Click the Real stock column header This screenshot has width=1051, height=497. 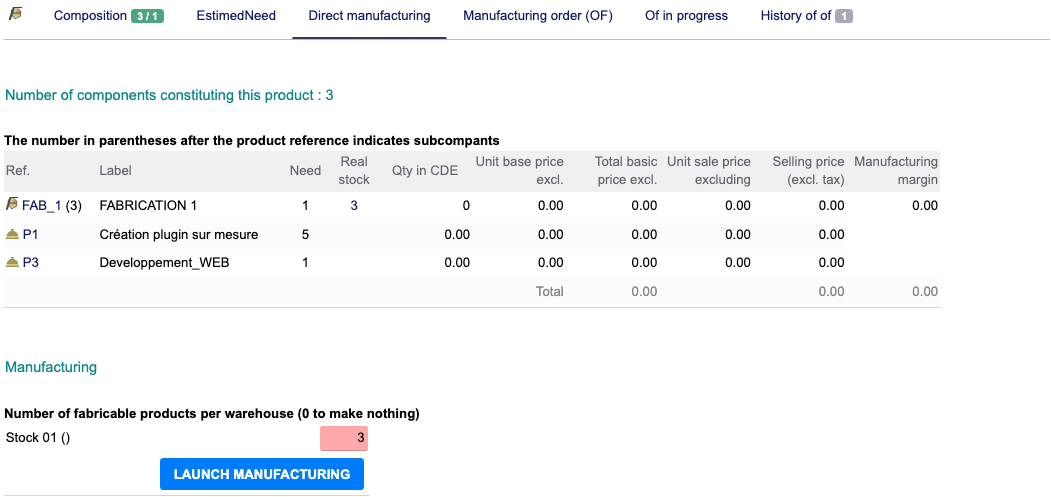click(353, 171)
